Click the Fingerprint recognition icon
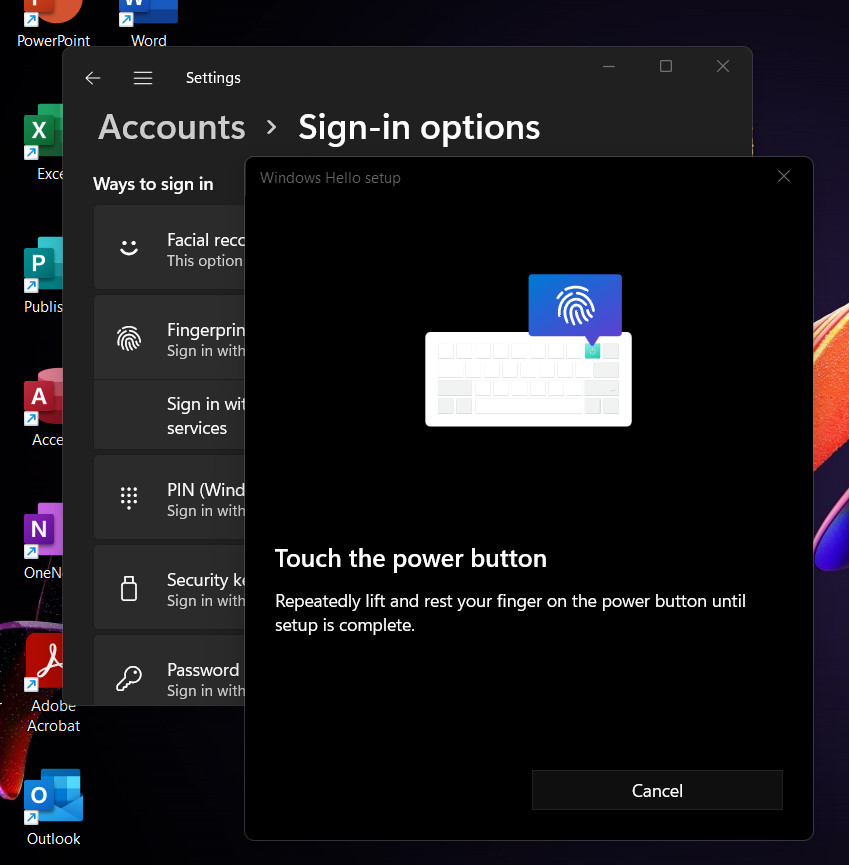 129,339
